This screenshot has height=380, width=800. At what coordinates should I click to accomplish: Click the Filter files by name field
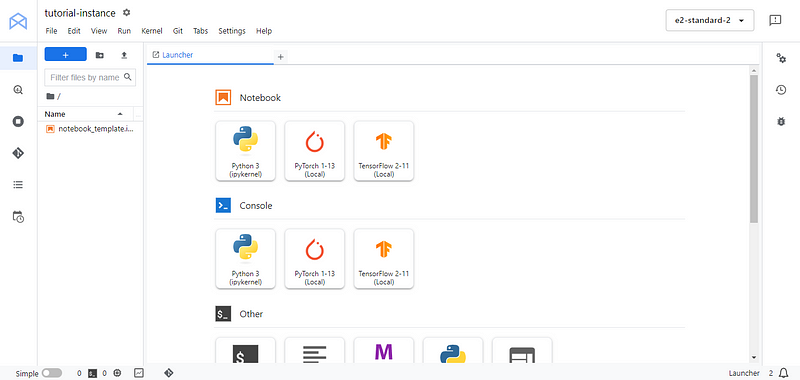90,78
